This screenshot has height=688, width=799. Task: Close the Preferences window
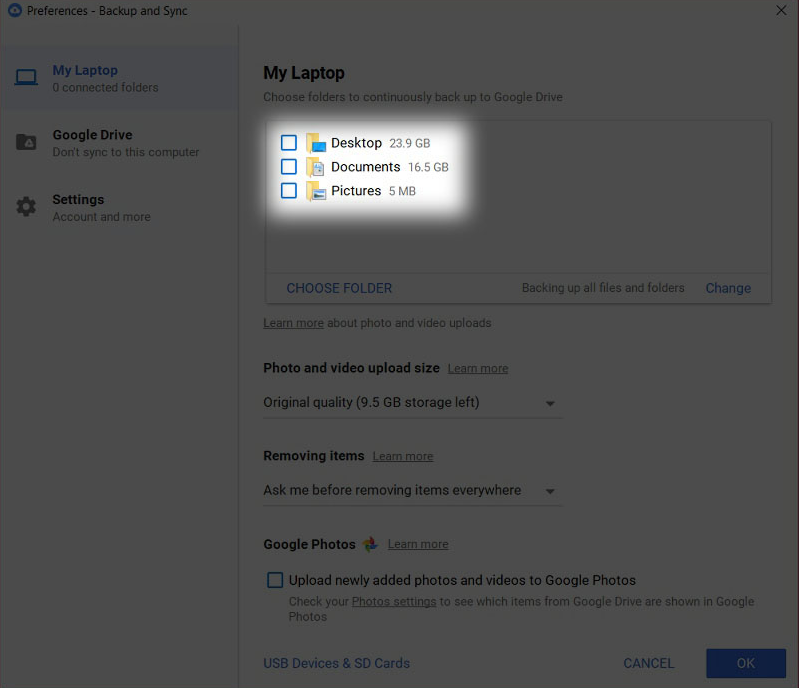tap(781, 10)
